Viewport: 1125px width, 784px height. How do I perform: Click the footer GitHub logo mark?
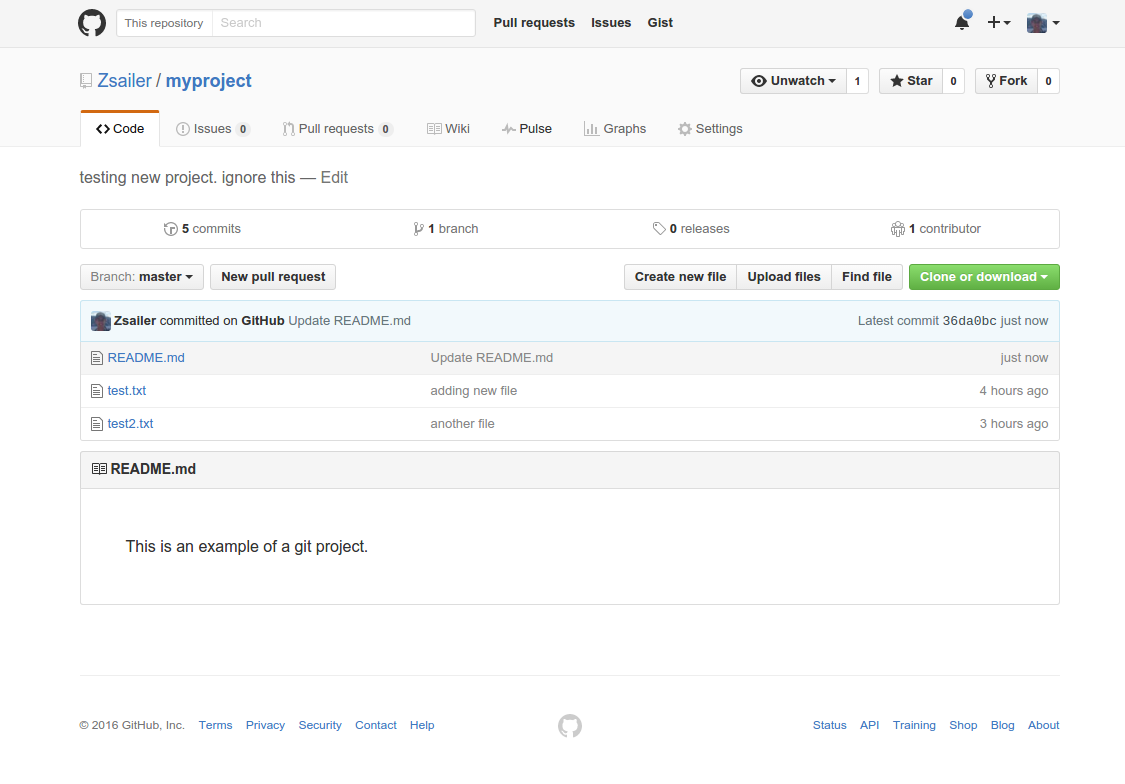point(569,726)
